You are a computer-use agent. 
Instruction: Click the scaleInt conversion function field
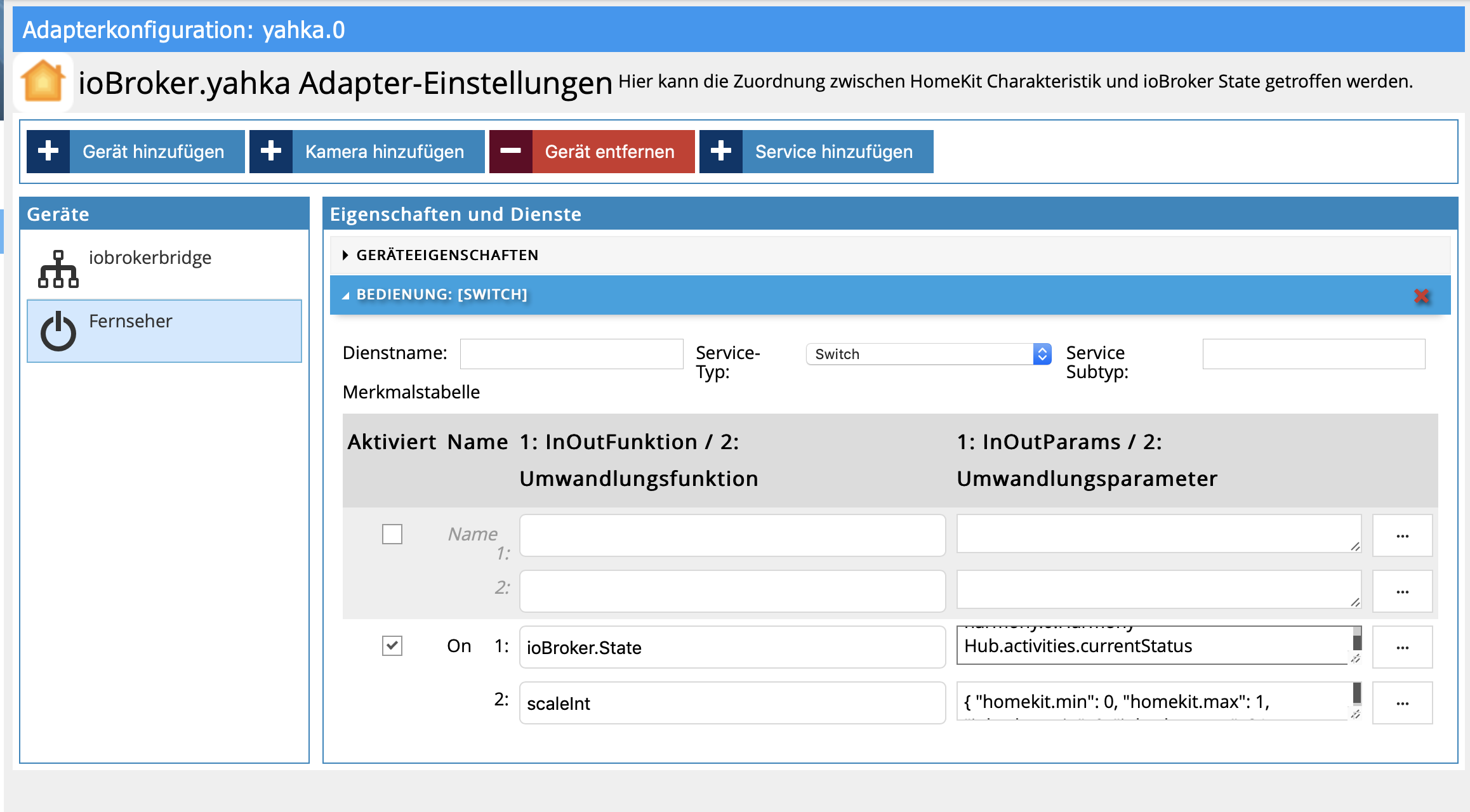pyautogui.click(x=732, y=703)
